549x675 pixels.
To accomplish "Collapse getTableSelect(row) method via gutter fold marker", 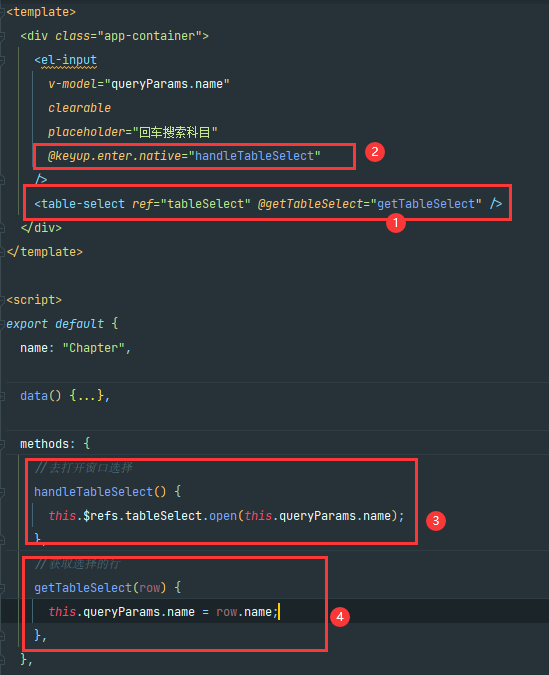I will (x=2, y=588).
